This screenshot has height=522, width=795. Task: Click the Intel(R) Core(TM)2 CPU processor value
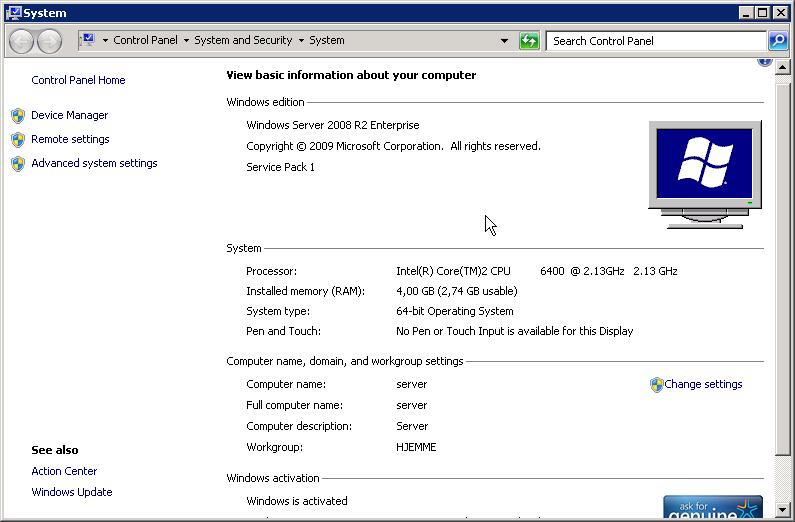536,271
